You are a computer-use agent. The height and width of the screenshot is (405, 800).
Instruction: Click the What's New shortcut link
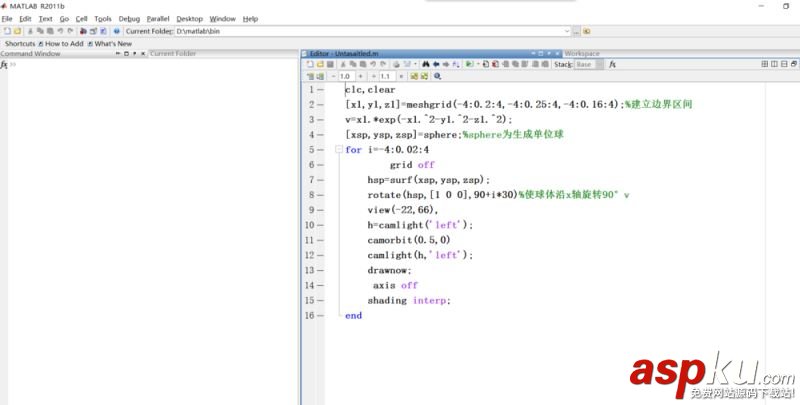pyautogui.click(x=110, y=44)
